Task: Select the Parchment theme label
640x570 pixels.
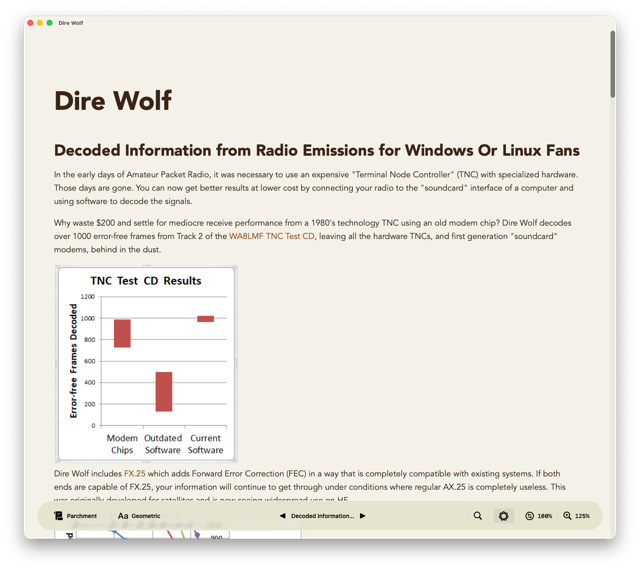Action: coord(82,516)
